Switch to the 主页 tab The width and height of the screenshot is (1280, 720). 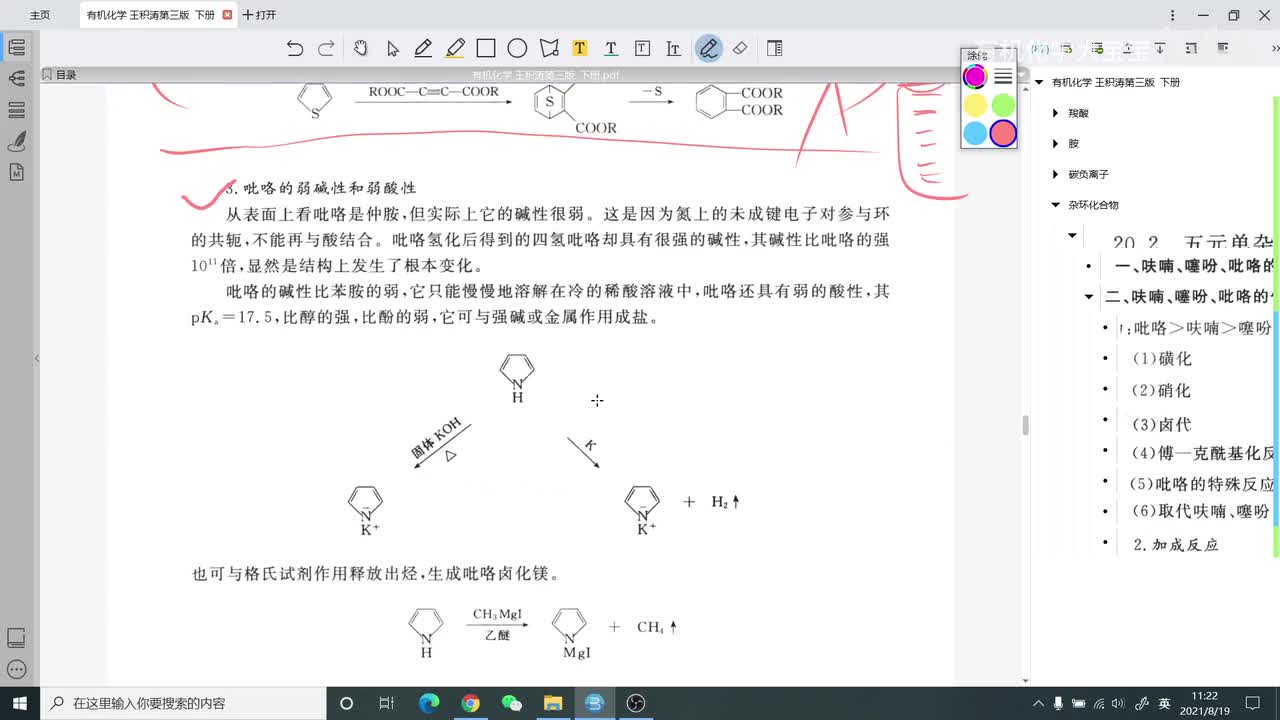[40, 15]
